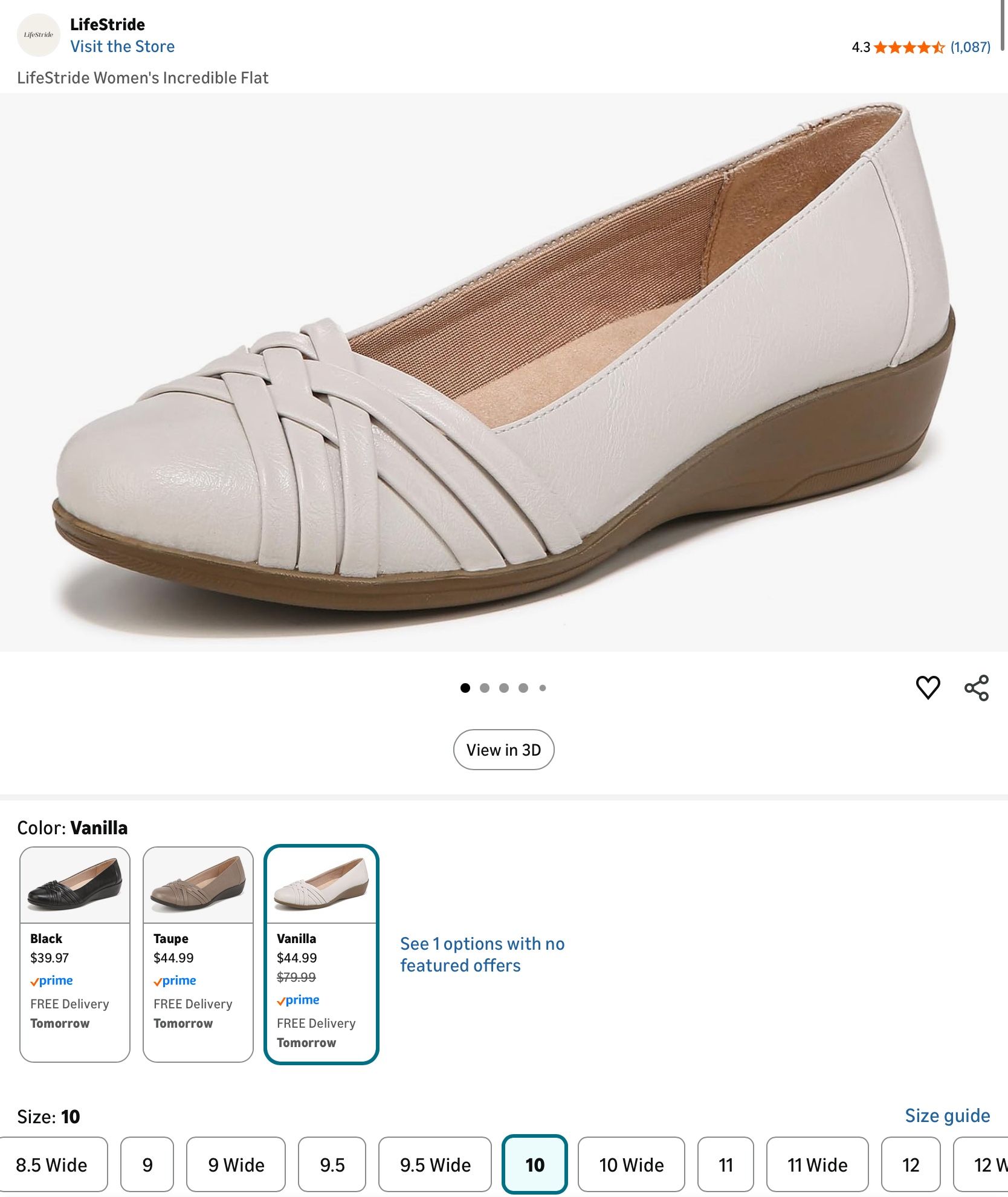Click the LifeStride brand logo
Viewport: 1008px width, 1197px height.
[x=38, y=35]
